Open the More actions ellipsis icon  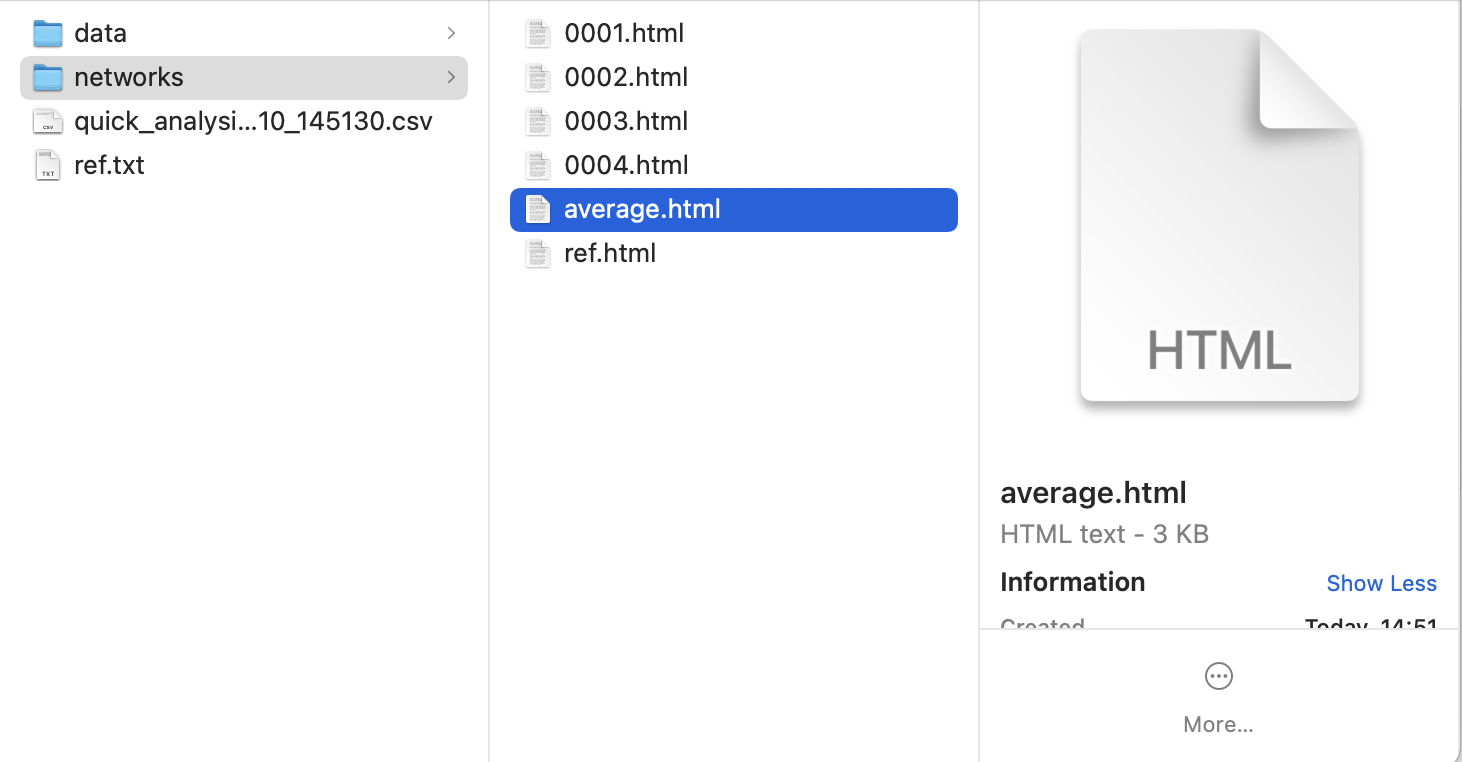pos(1218,677)
